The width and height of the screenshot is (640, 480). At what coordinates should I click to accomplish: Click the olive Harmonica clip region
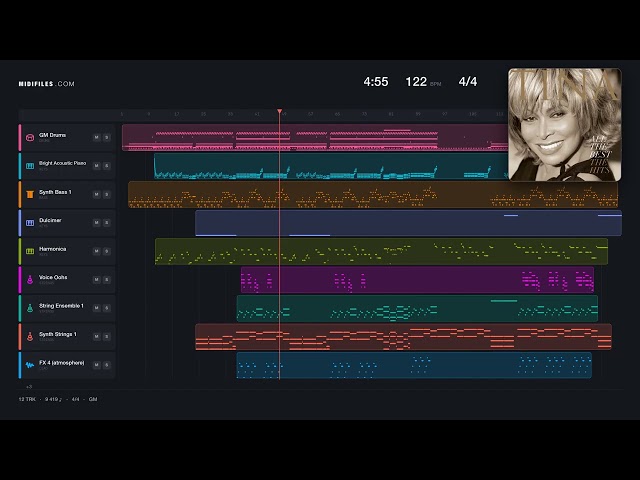[381, 251]
